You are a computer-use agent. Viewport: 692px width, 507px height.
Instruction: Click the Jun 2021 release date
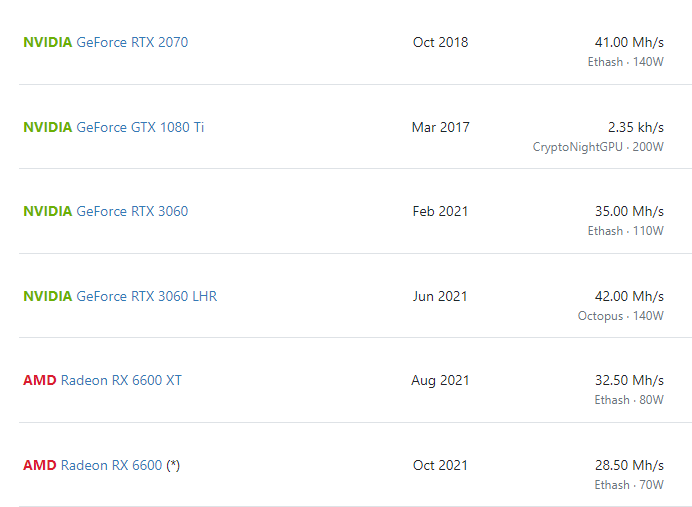(440, 296)
